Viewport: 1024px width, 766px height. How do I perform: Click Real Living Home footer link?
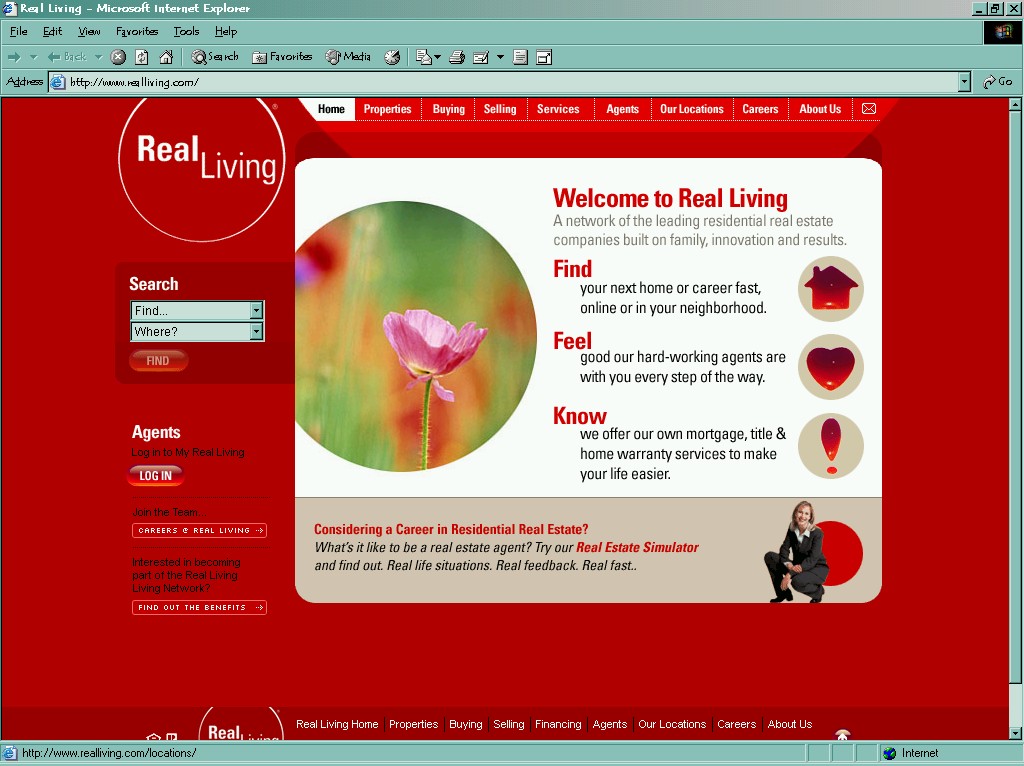pos(337,724)
